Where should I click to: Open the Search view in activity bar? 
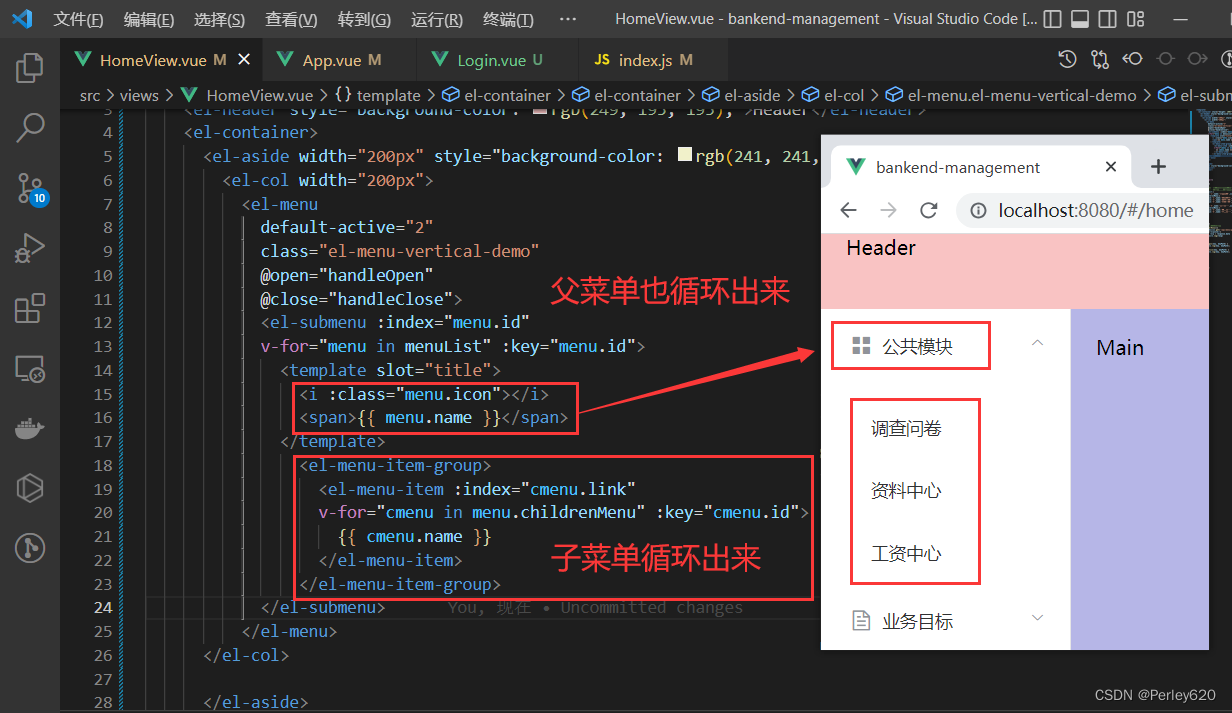tap(30, 127)
